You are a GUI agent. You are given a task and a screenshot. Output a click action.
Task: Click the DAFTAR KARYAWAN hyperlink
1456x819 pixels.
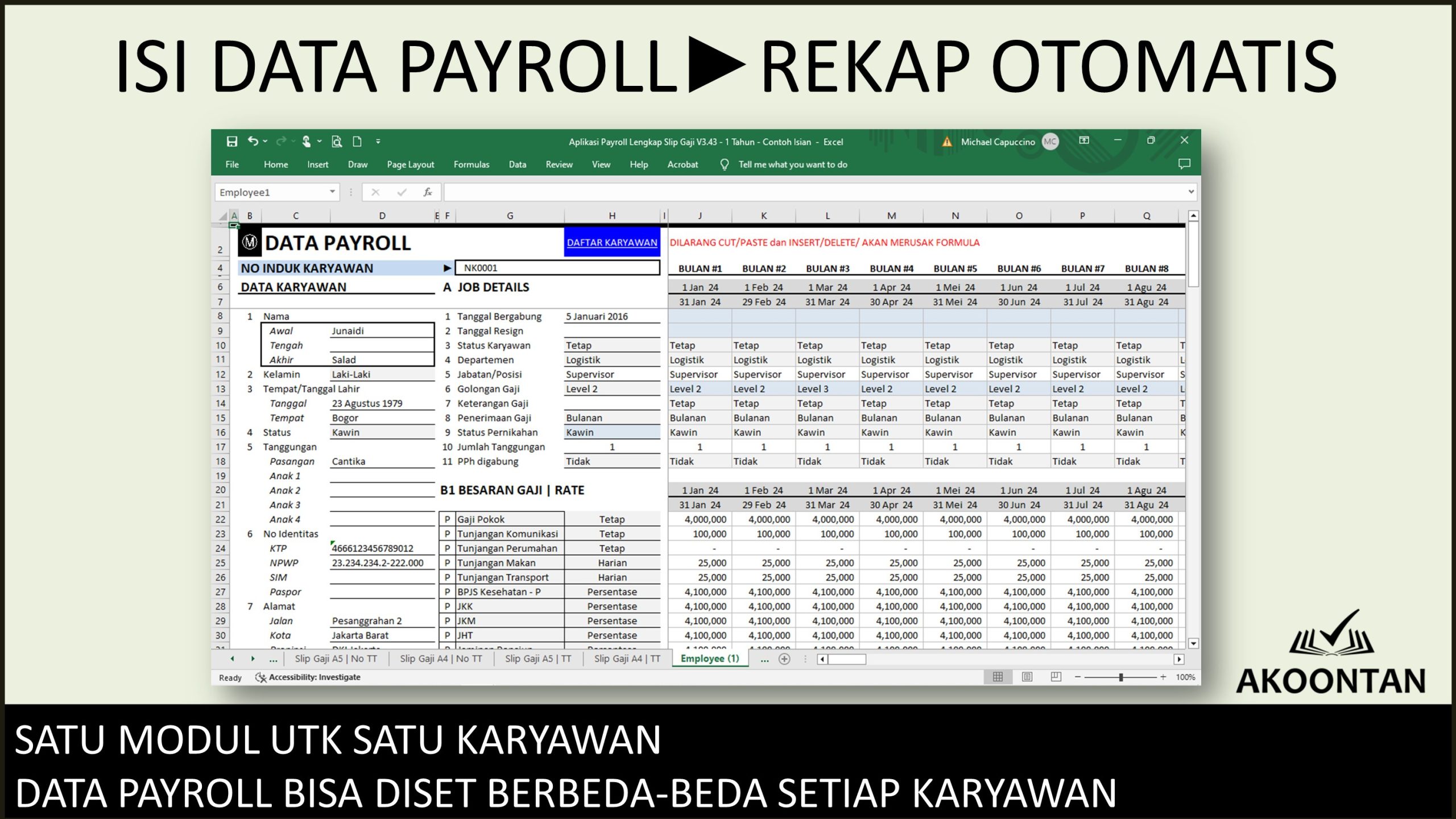(x=611, y=242)
